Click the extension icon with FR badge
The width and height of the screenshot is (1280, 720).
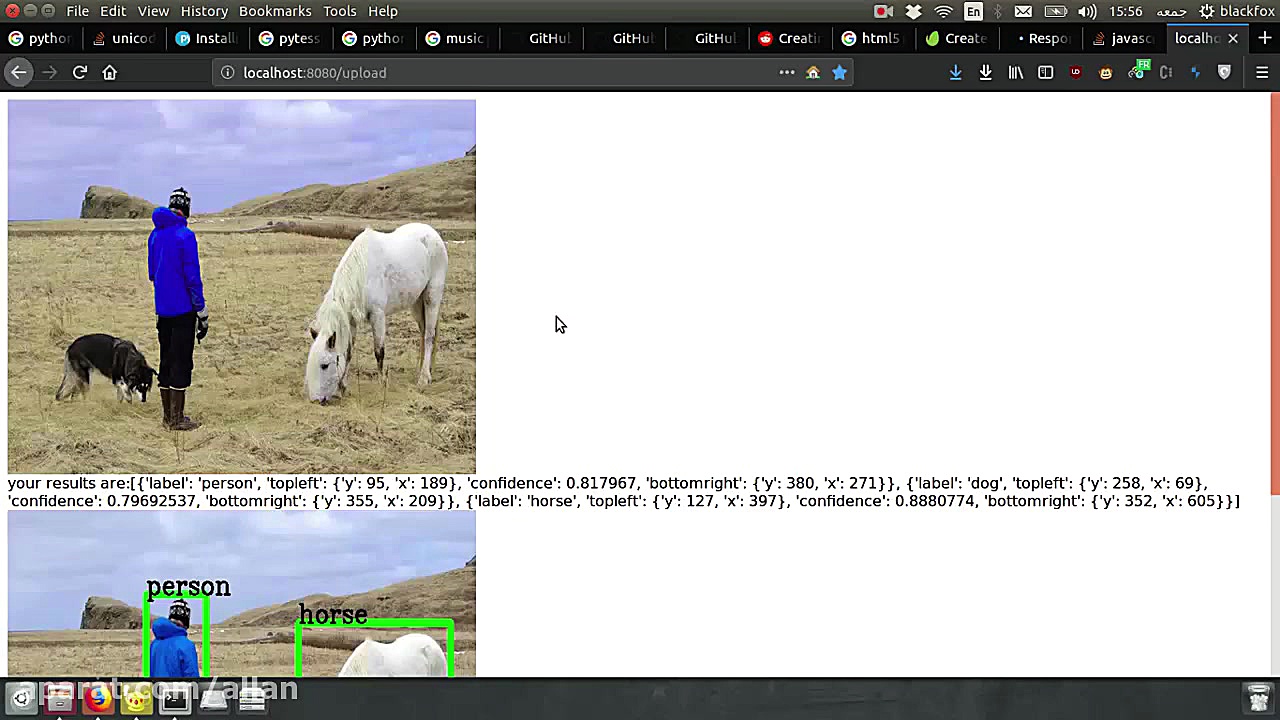coord(1137,71)
